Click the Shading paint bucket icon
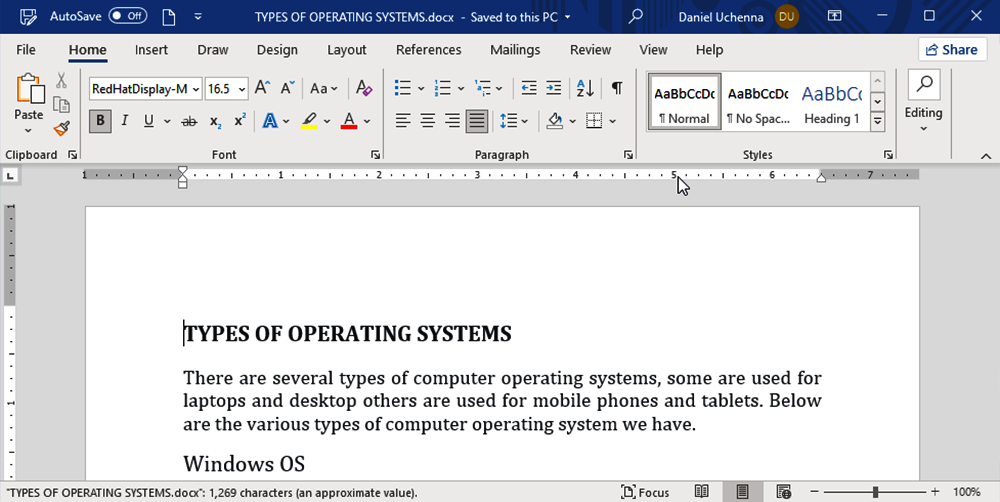Viewport: 1000px width, 502px height. point(555,121)
